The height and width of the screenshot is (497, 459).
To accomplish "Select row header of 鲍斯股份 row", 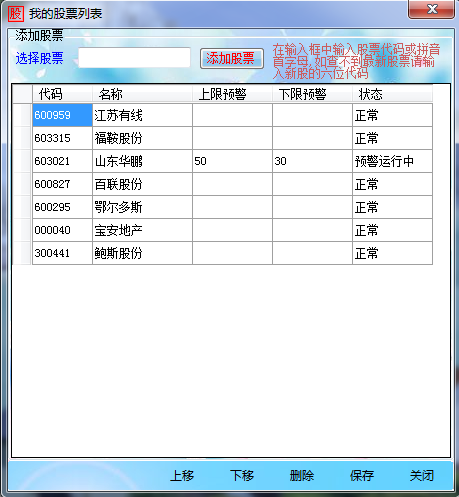I will pos(22,253).
